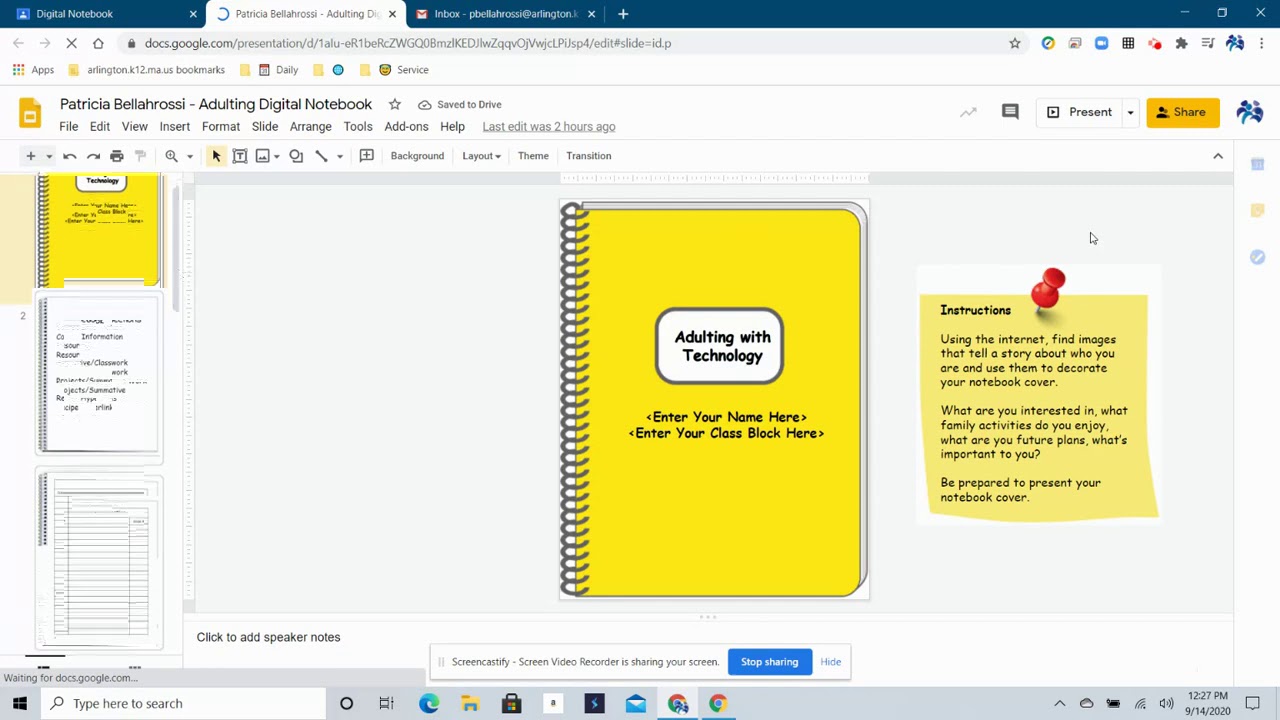1280x720 pixels.
Task: Click Stop sharing button
Action: [769, 662]
